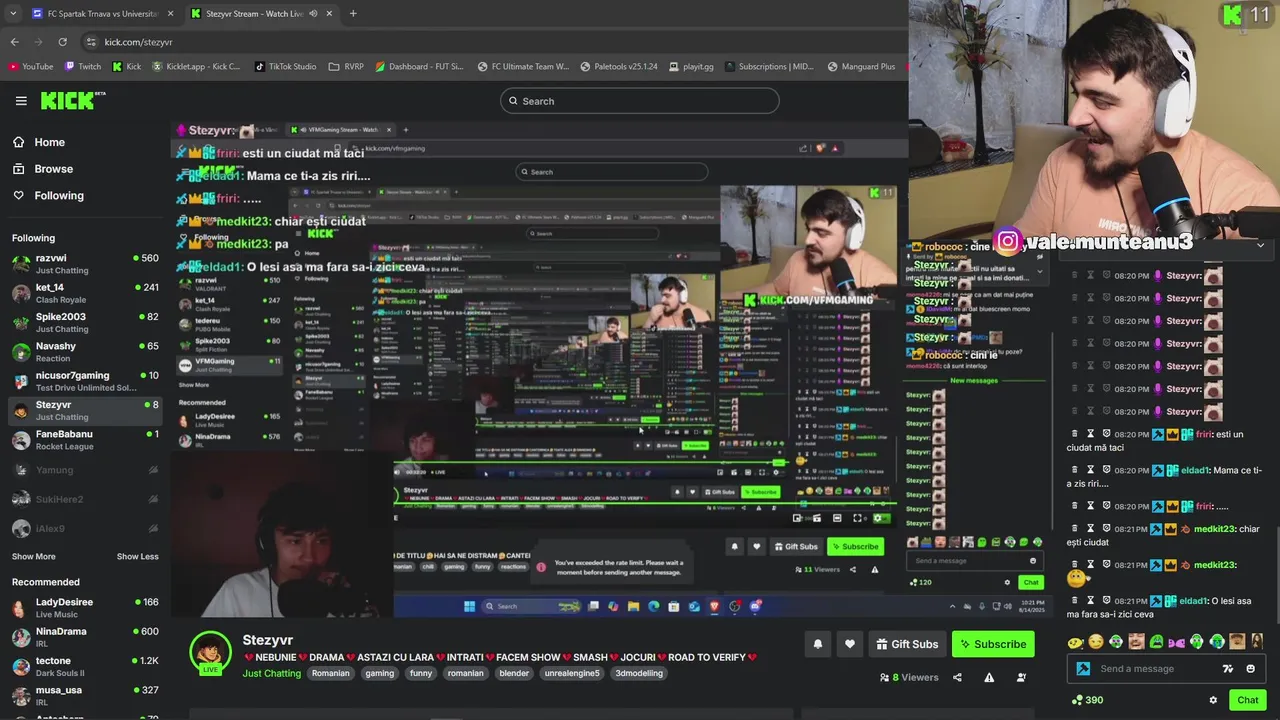Open a new browser tab
The height and width of the screenshot is (720, 1280).
tap(353, 14)
